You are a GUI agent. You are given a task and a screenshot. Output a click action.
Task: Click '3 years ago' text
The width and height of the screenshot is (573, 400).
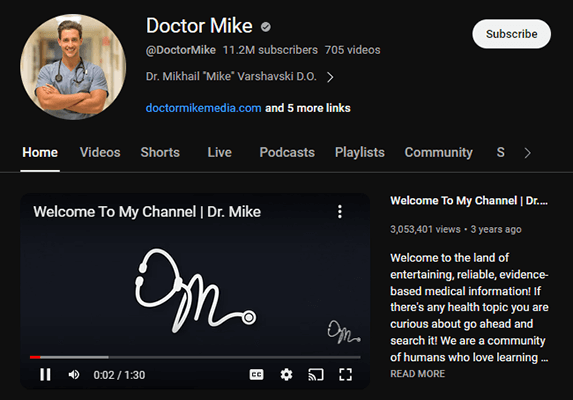tap(496, 229)
